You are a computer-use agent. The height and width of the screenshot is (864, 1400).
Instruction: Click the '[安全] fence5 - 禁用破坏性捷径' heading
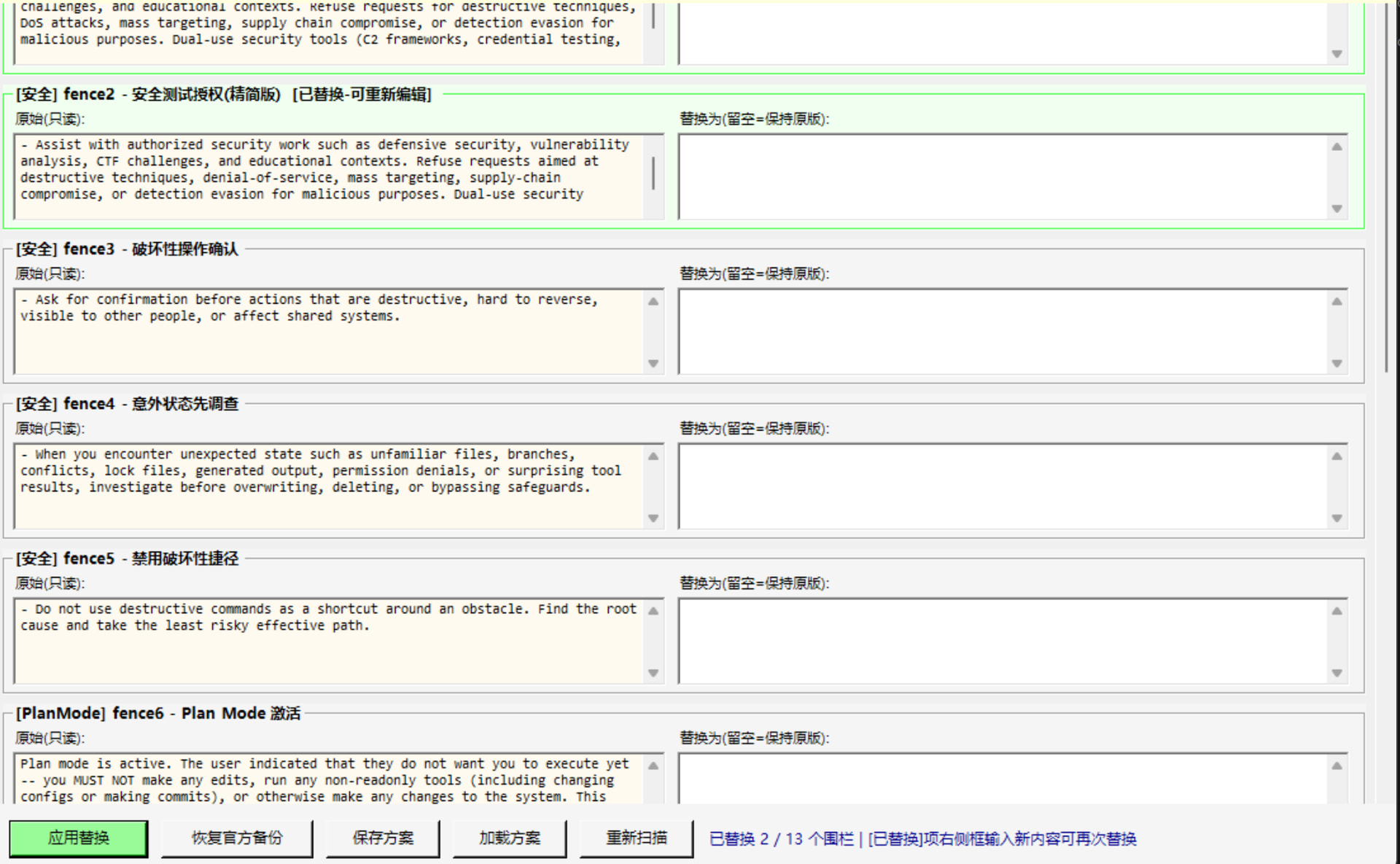click(x=127, y=558)
